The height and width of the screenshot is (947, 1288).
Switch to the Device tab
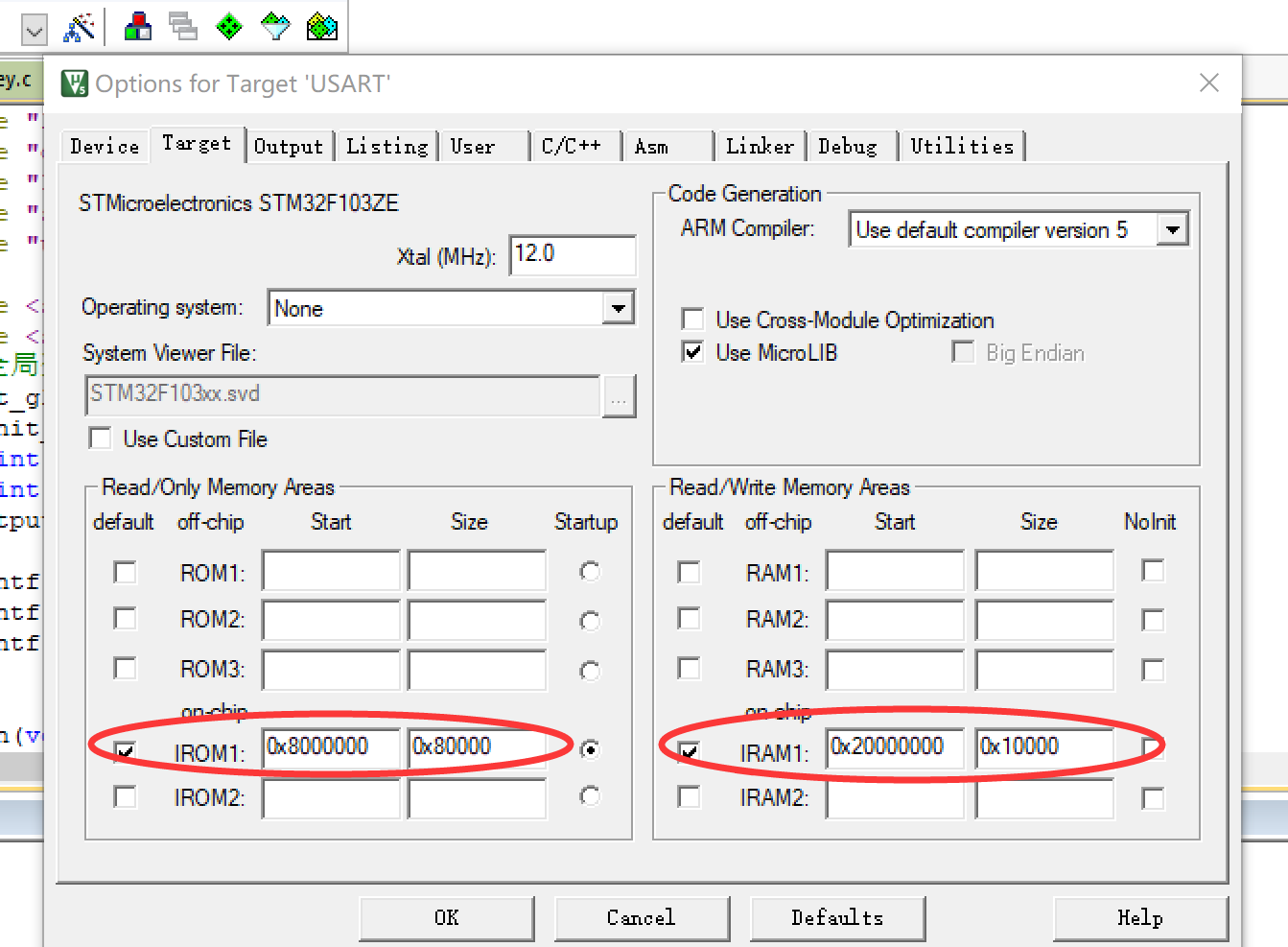click(x=105, y=146)
